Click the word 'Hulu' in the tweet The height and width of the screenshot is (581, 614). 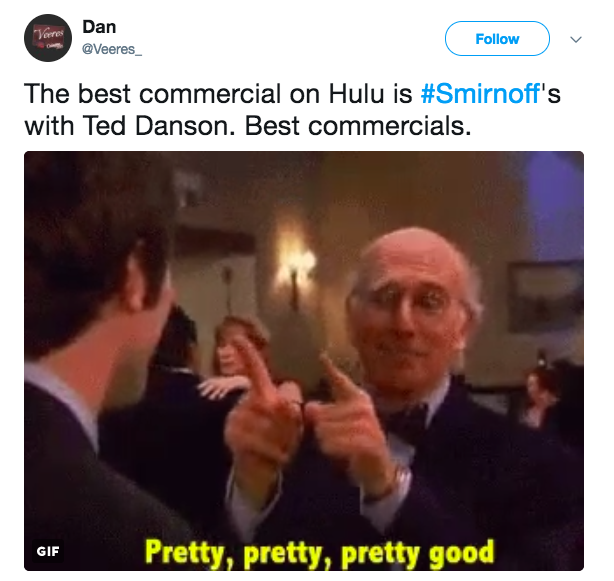coord(356,94)
